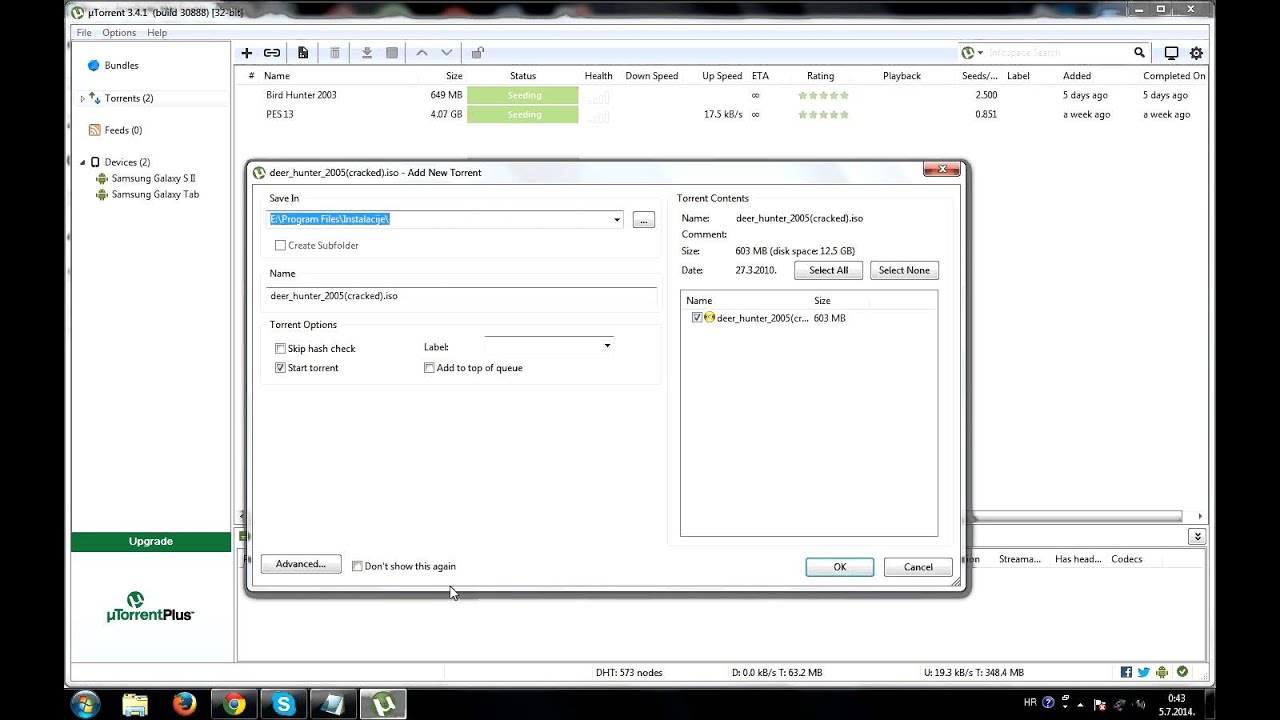Click the Bird Hunter 2003 seeding progress bar

click(x=523, y=95)
